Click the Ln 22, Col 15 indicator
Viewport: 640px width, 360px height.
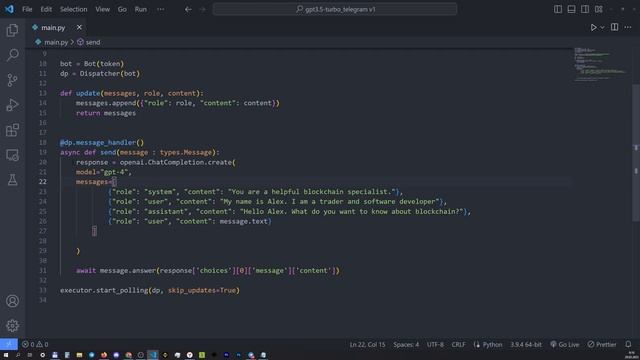(367, 344)
